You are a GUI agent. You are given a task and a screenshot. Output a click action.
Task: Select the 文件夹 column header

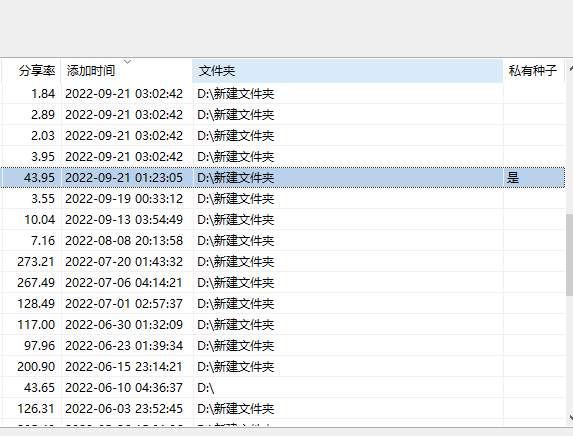[348, 71]
